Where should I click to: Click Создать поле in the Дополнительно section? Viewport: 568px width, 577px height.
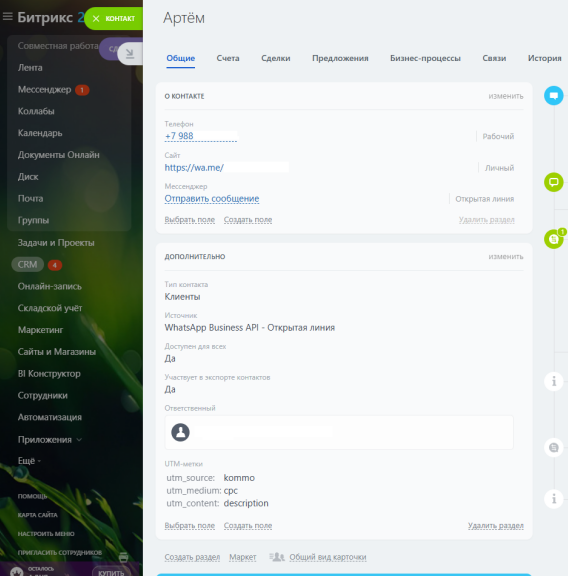pyautogui.click(x=248, y=525)
